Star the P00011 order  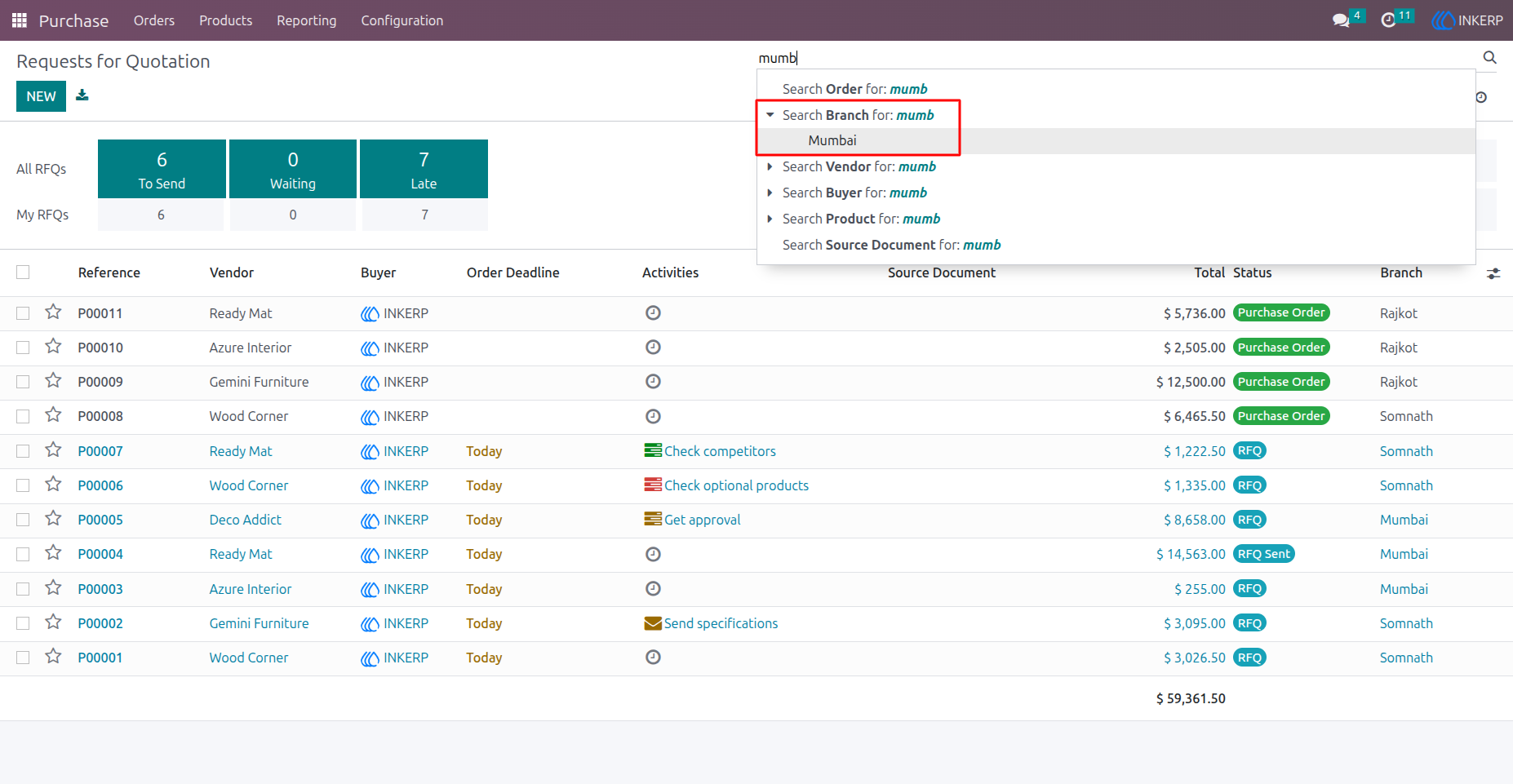(53, 312)
